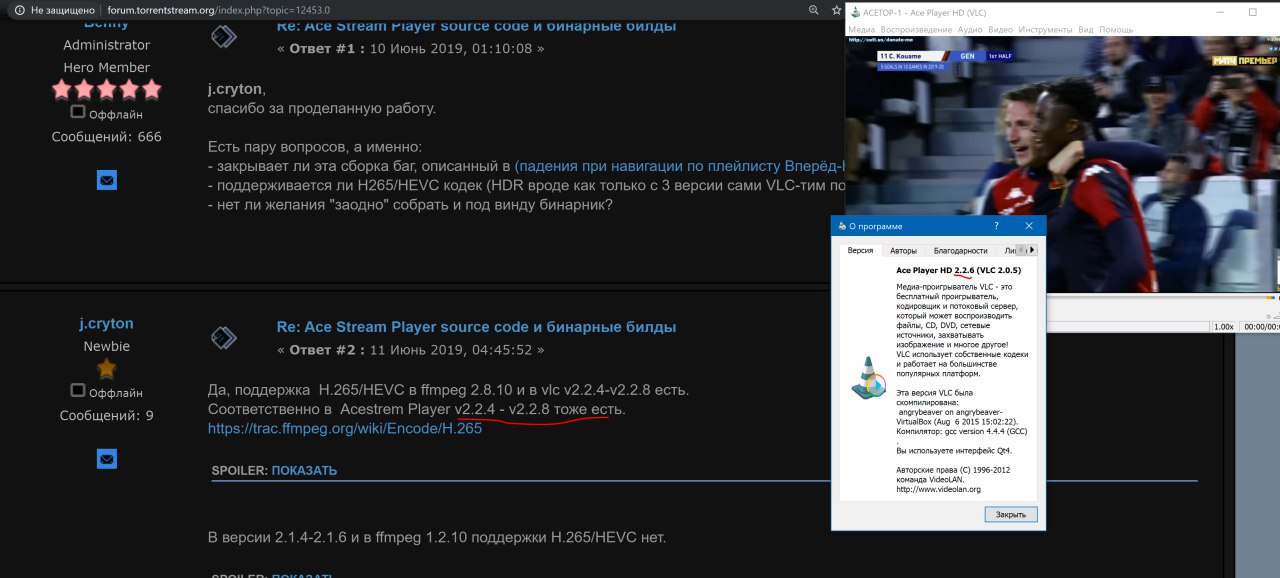This screenshot has width=1280, height=578.
Task: Click the '« Ответ #2 : 11 Июнь 2019' post date
Action: pyautogui.click(x=411, y=350)
